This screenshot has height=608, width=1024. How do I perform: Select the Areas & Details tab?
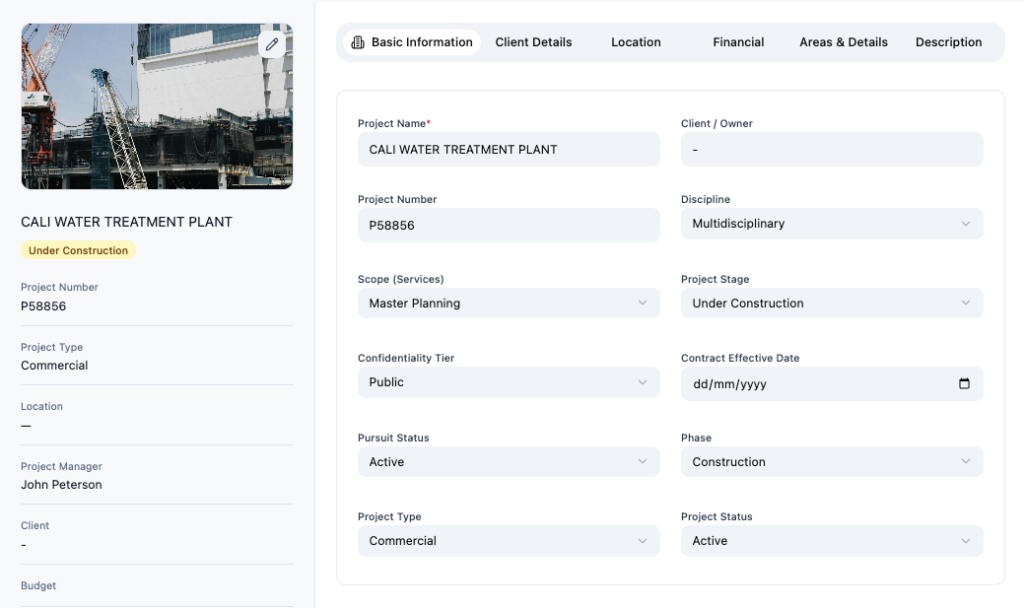point(843,42)
